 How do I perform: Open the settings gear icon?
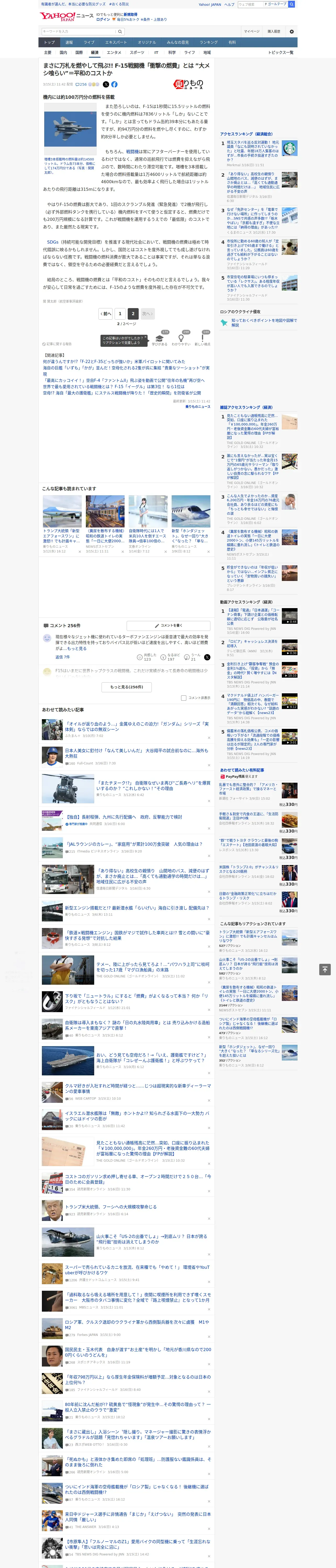pyautogui.click(x=292, y=31)
